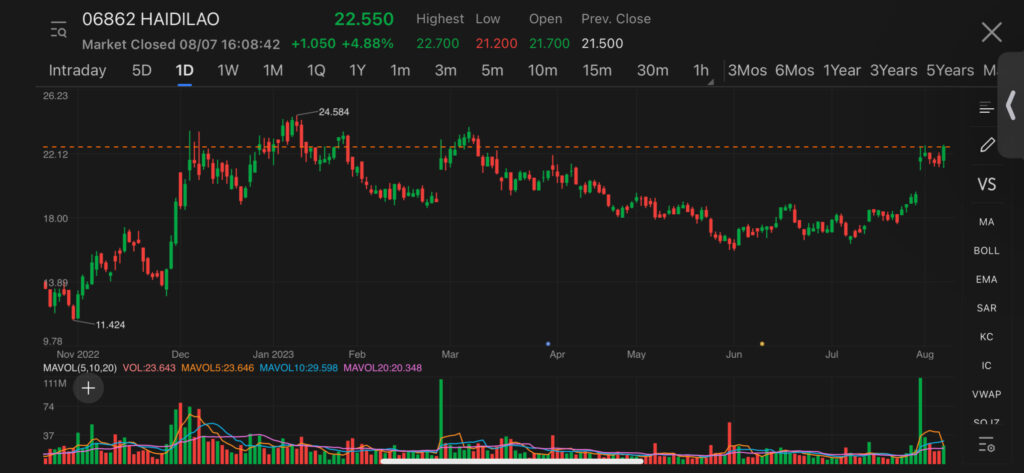
Task: Click the yellow event dot near Jun
Action: coord(762,343)
